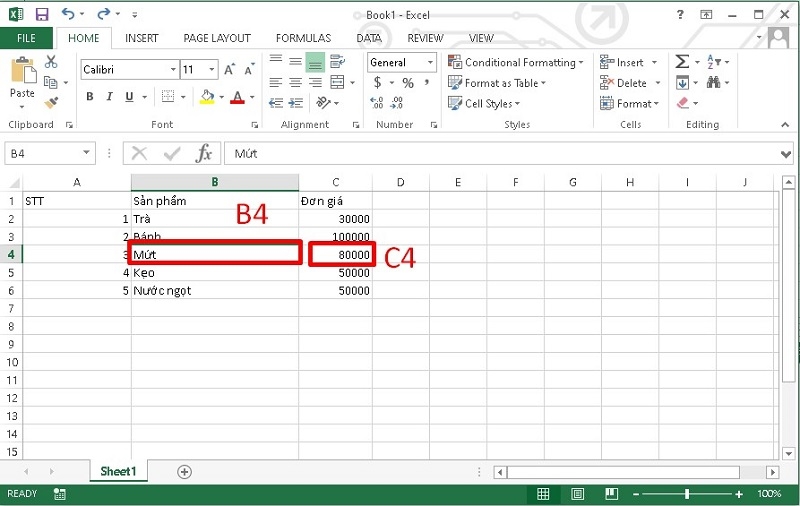Toggle the Bottom Align button

(315, 62)
